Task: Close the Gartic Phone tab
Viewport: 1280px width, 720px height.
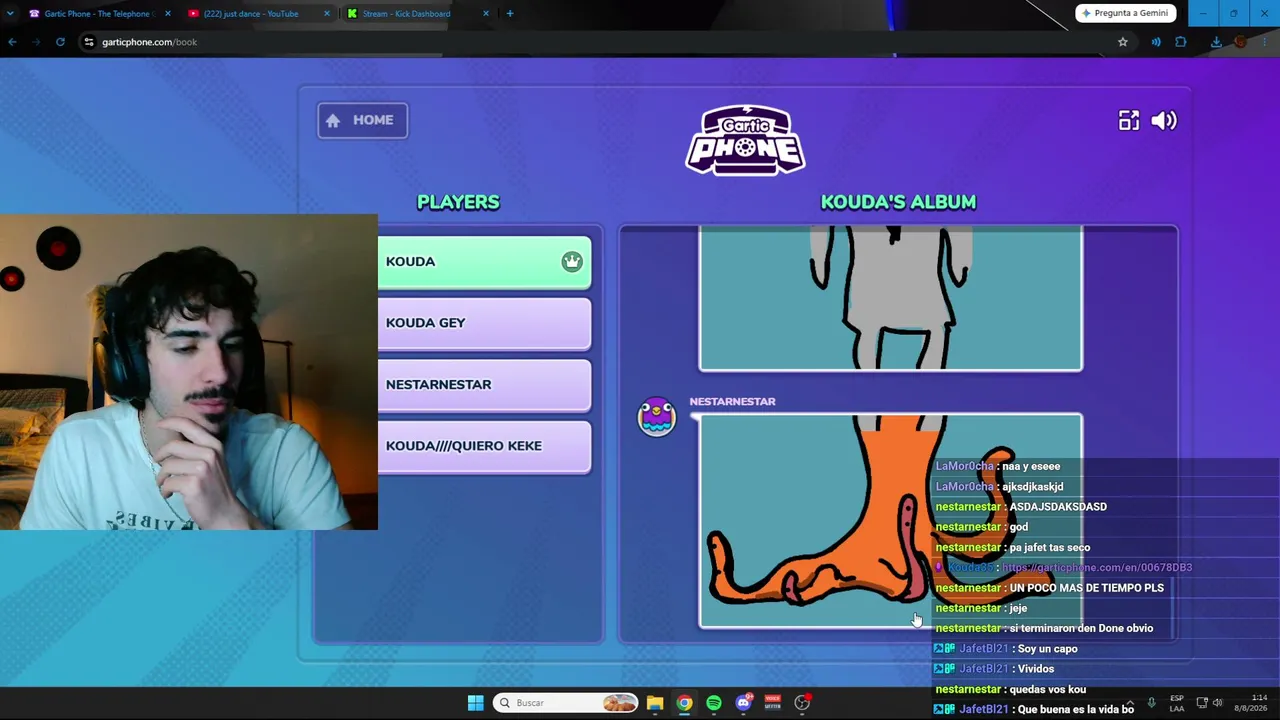Action: [167, 14]
